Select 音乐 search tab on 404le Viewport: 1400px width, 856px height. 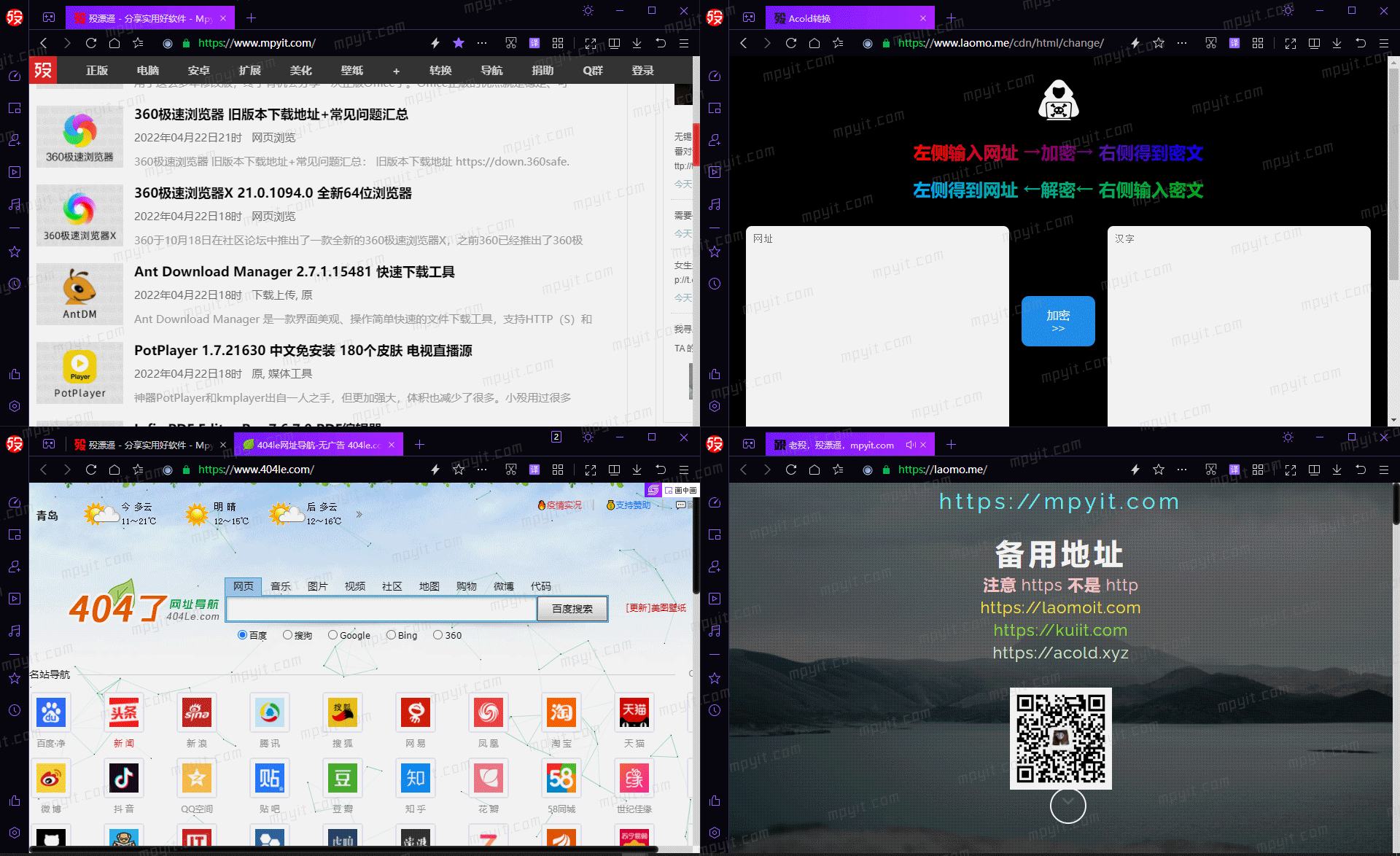pyautogui.click(x=281, y=586)
